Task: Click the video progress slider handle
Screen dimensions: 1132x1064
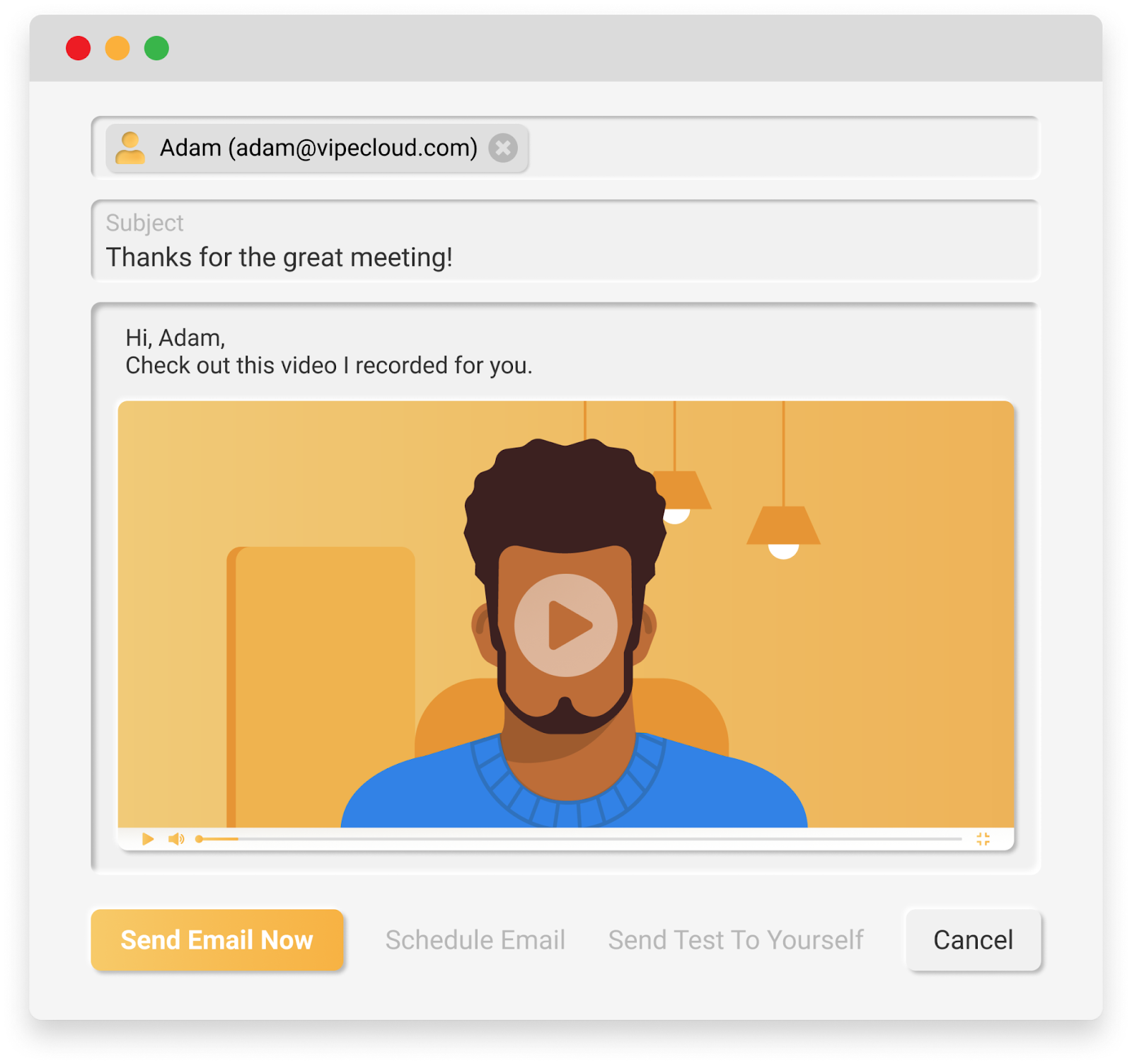Action: [200, 839]
